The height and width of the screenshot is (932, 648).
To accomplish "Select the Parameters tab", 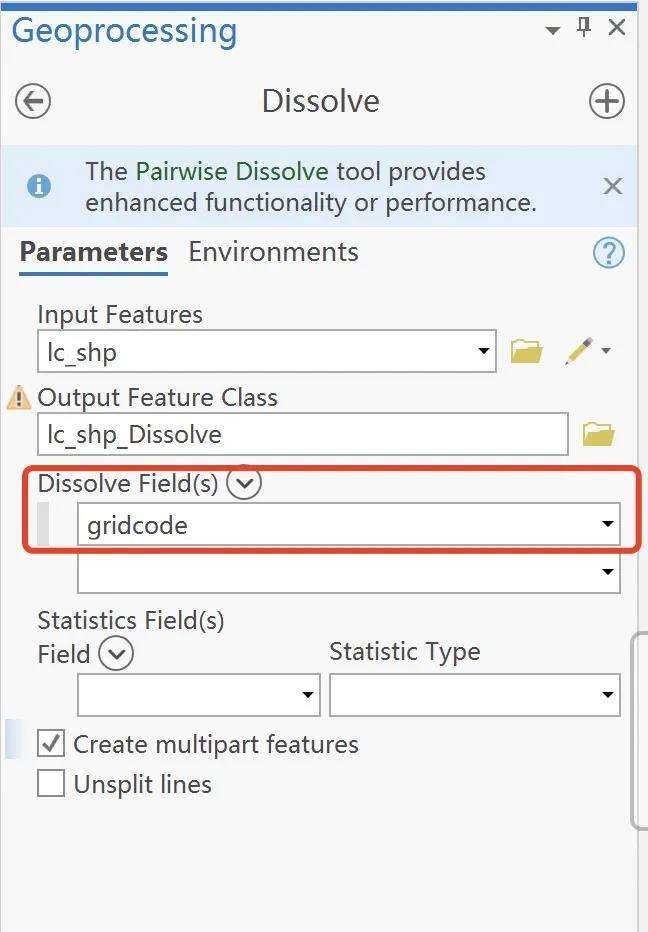I will (93, 252).
